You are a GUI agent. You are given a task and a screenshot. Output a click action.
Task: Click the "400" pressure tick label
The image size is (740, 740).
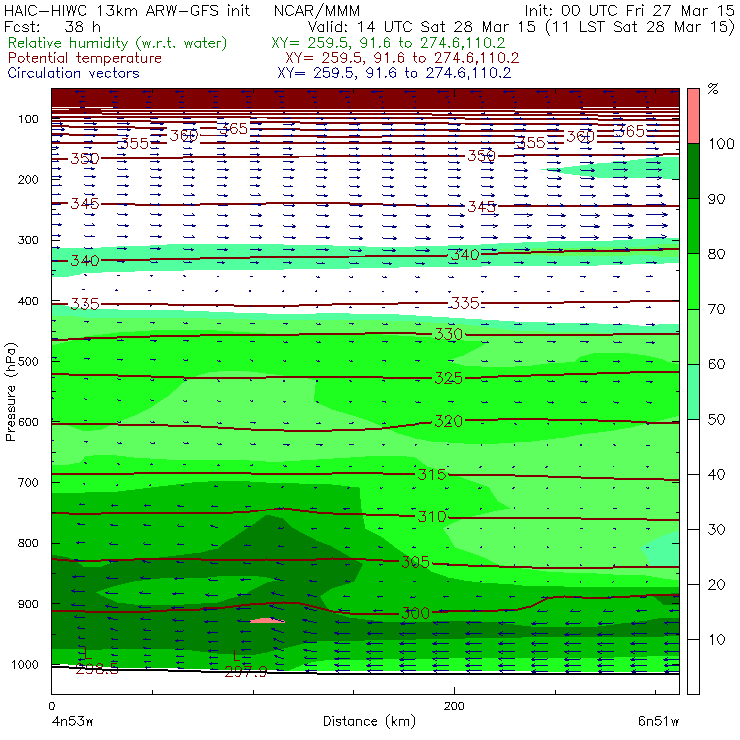click(x=28, y=301)
